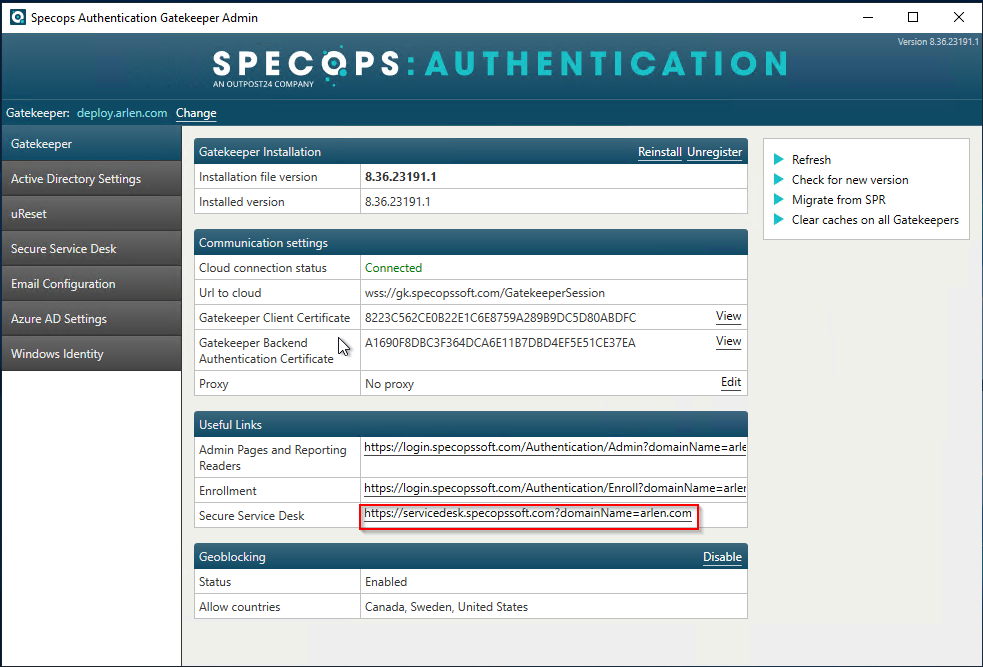Click the Installation file version label

[258, 177]
